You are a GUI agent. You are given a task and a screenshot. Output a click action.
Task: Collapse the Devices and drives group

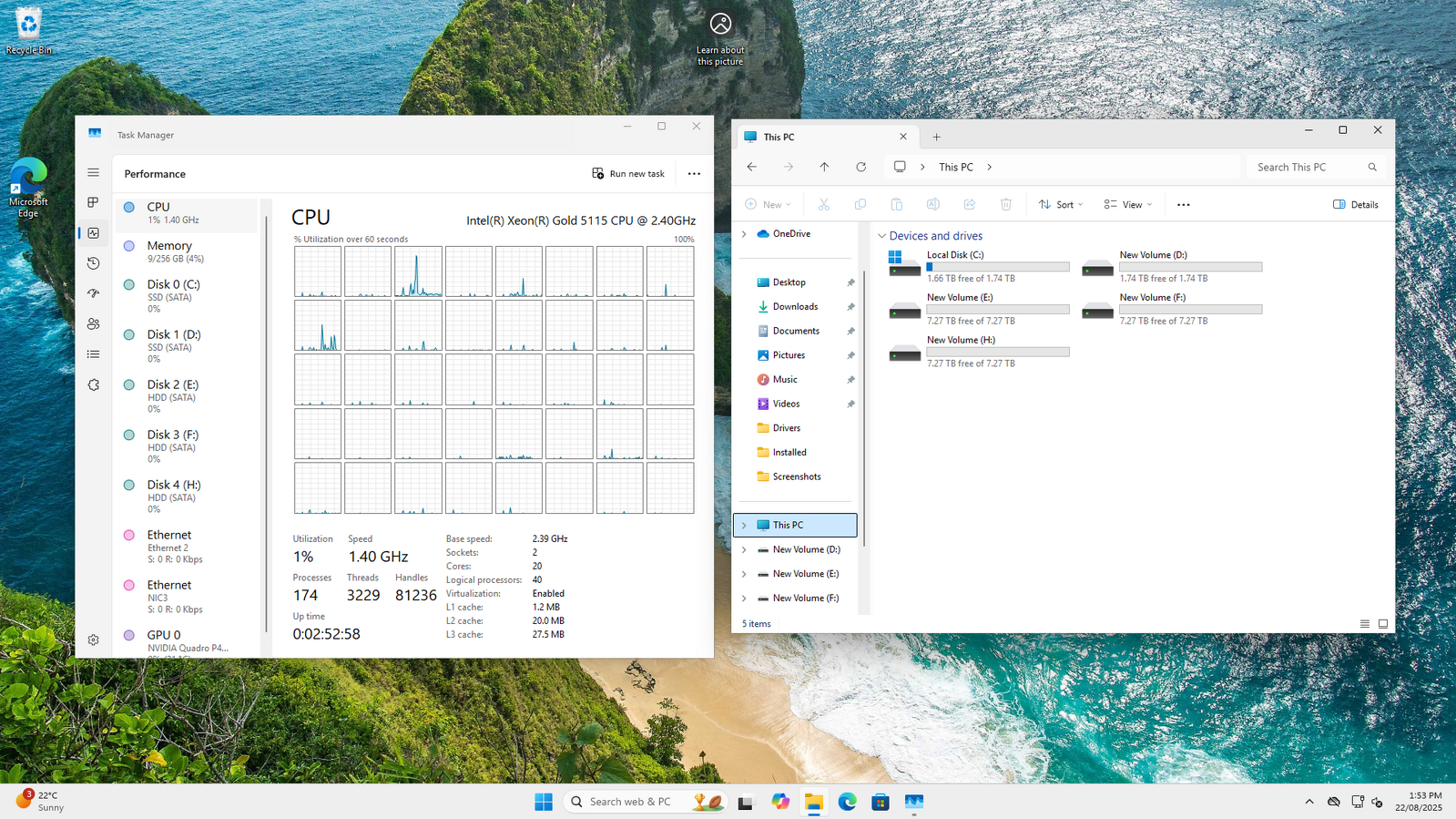[881, 236]
